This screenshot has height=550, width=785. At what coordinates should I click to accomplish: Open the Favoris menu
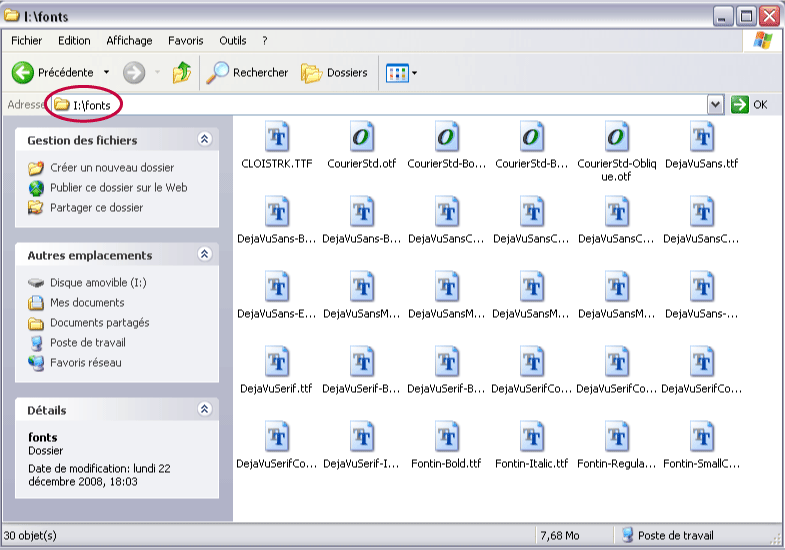click(186, 41)
